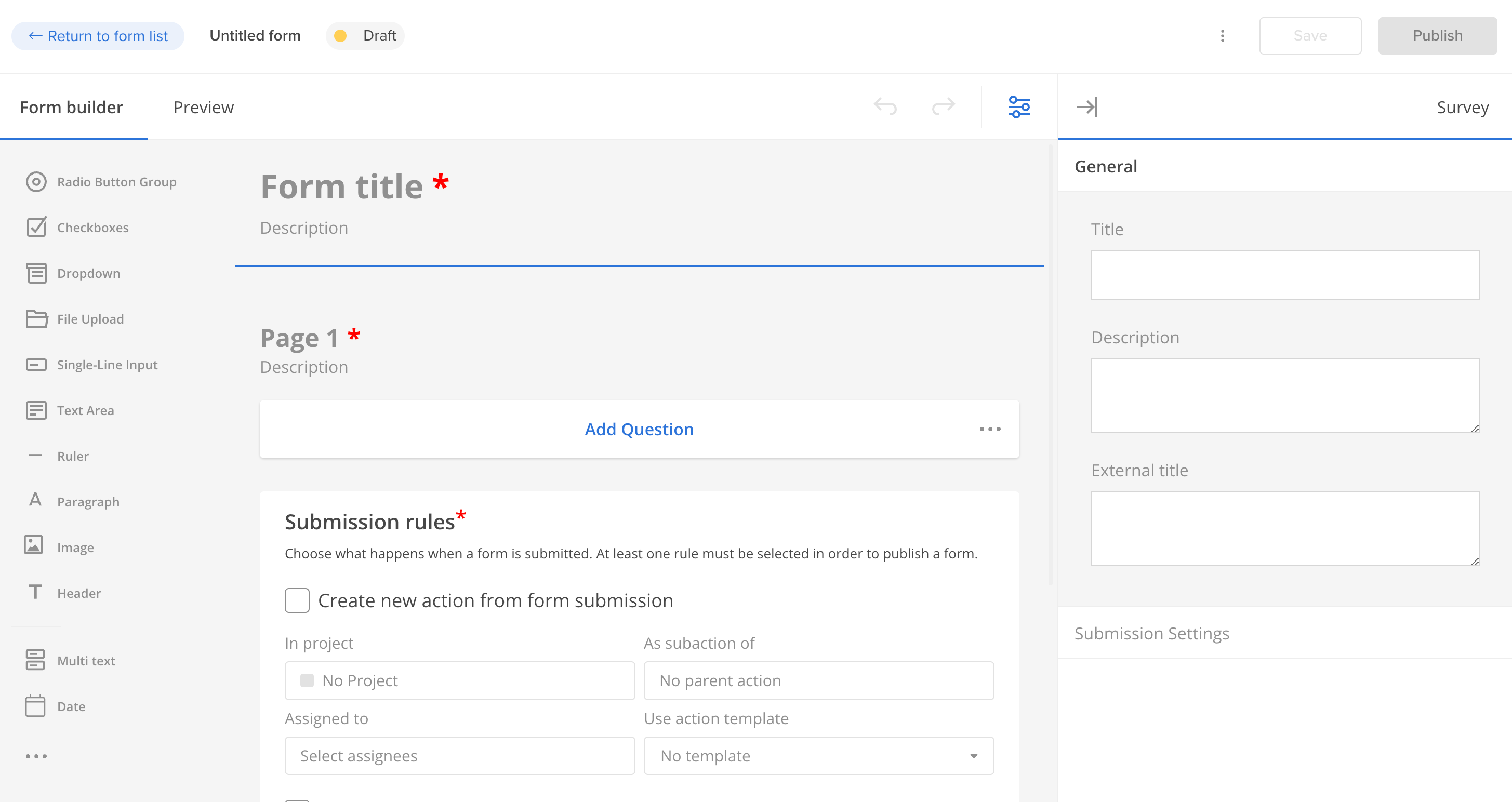
Task: Add a Text Area element
Action: (x=85, y=410)
